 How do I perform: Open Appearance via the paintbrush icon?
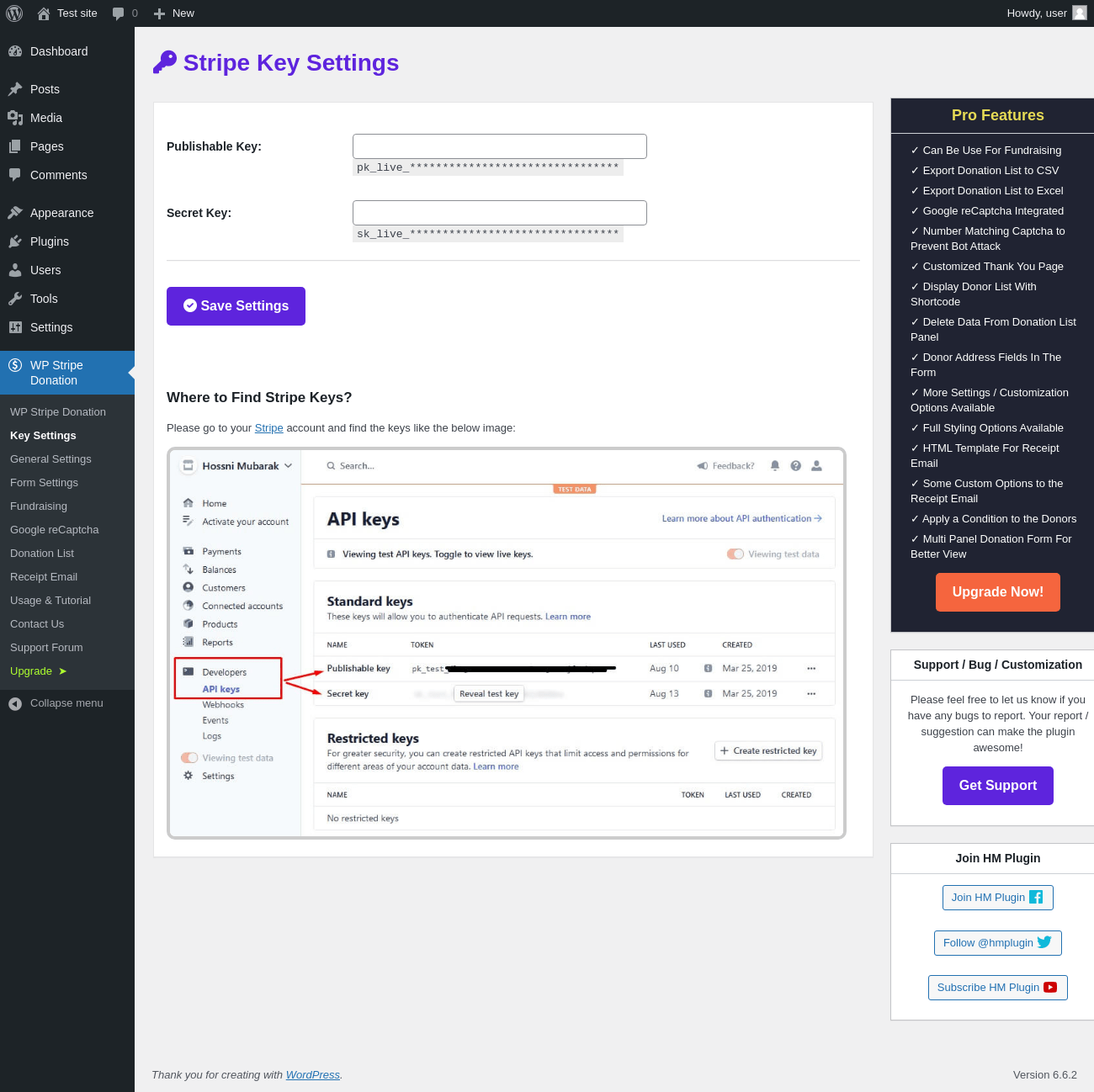(x=15, y=213)
